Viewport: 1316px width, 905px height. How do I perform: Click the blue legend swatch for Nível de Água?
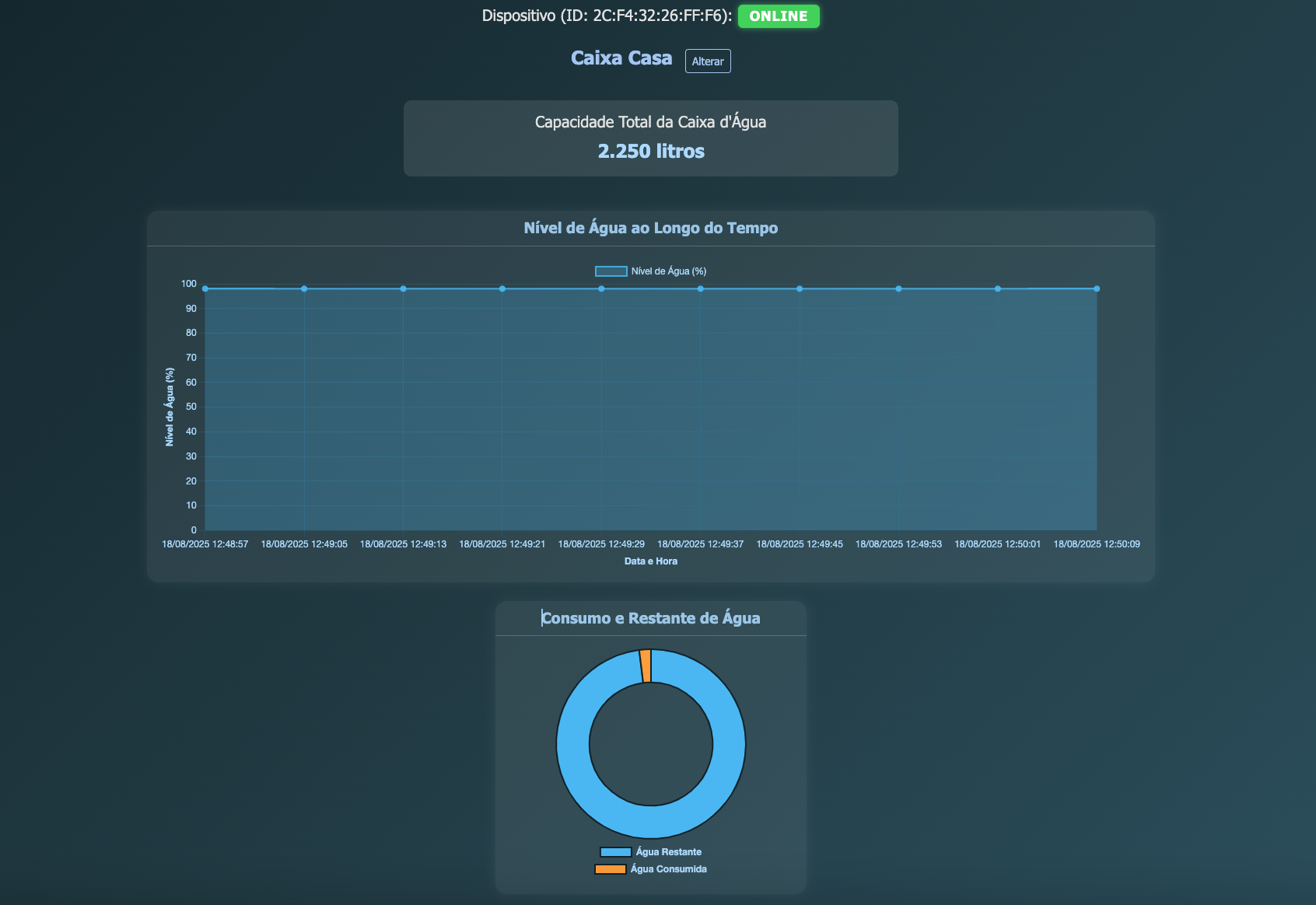click(x=610, y=269)
